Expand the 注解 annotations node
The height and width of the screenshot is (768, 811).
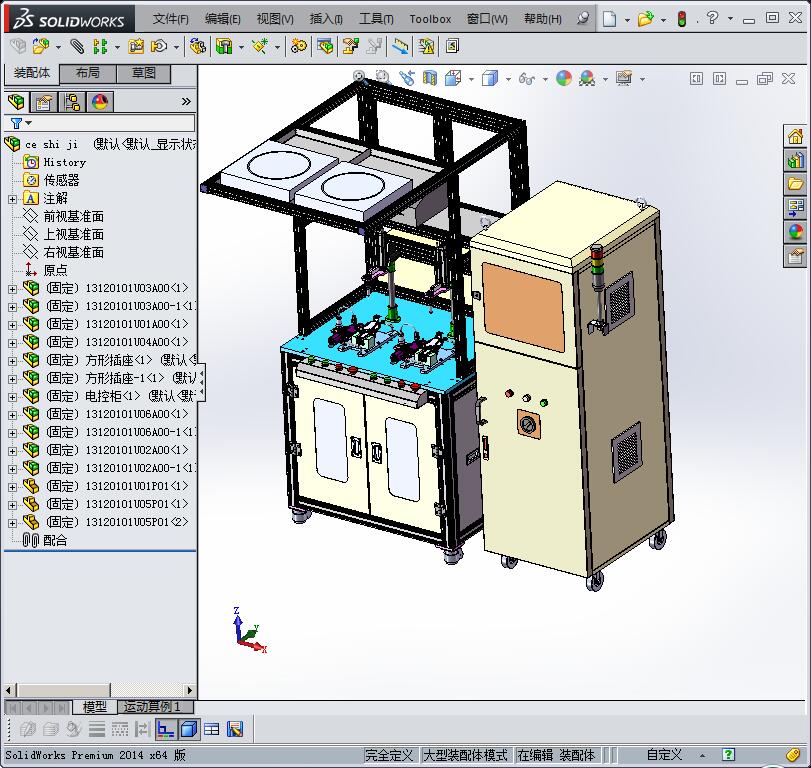(12, 199)
